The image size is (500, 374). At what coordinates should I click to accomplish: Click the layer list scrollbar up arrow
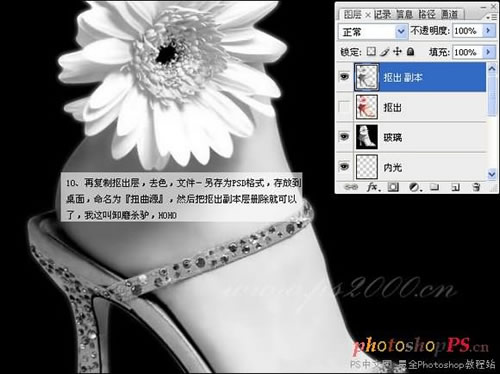pyautogui.click(x=492, y=69)
